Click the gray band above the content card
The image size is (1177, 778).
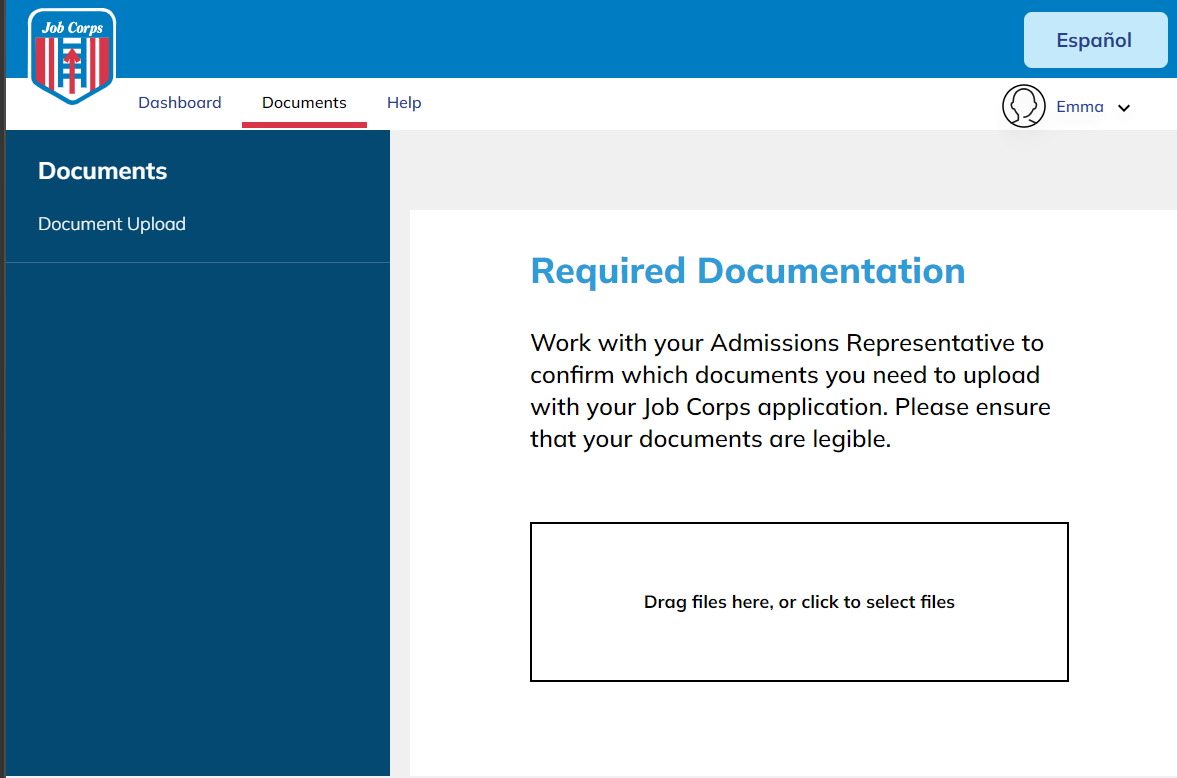click(x=780, y=170)
